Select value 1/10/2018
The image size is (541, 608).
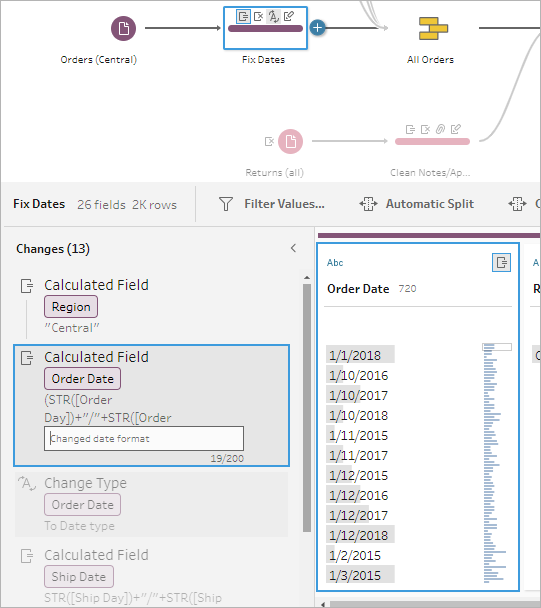coord(360,415)
